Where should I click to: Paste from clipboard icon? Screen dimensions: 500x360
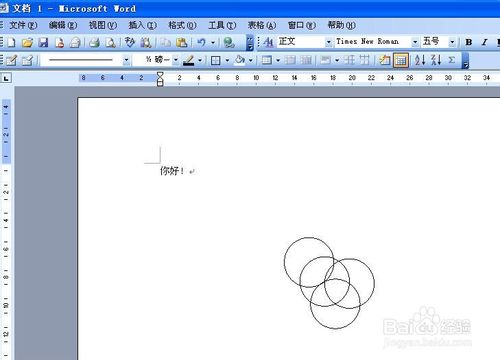182,42
